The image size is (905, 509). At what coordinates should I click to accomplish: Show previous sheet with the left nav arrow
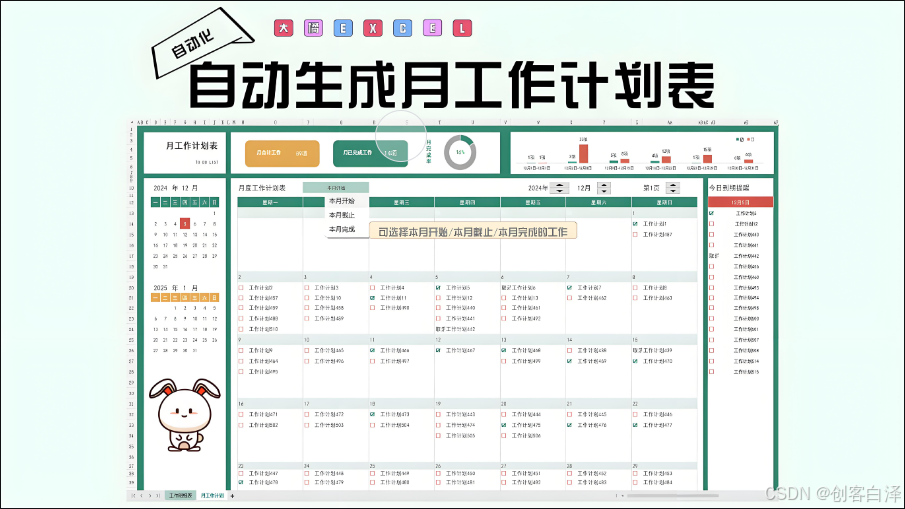[x=141, y=496]
